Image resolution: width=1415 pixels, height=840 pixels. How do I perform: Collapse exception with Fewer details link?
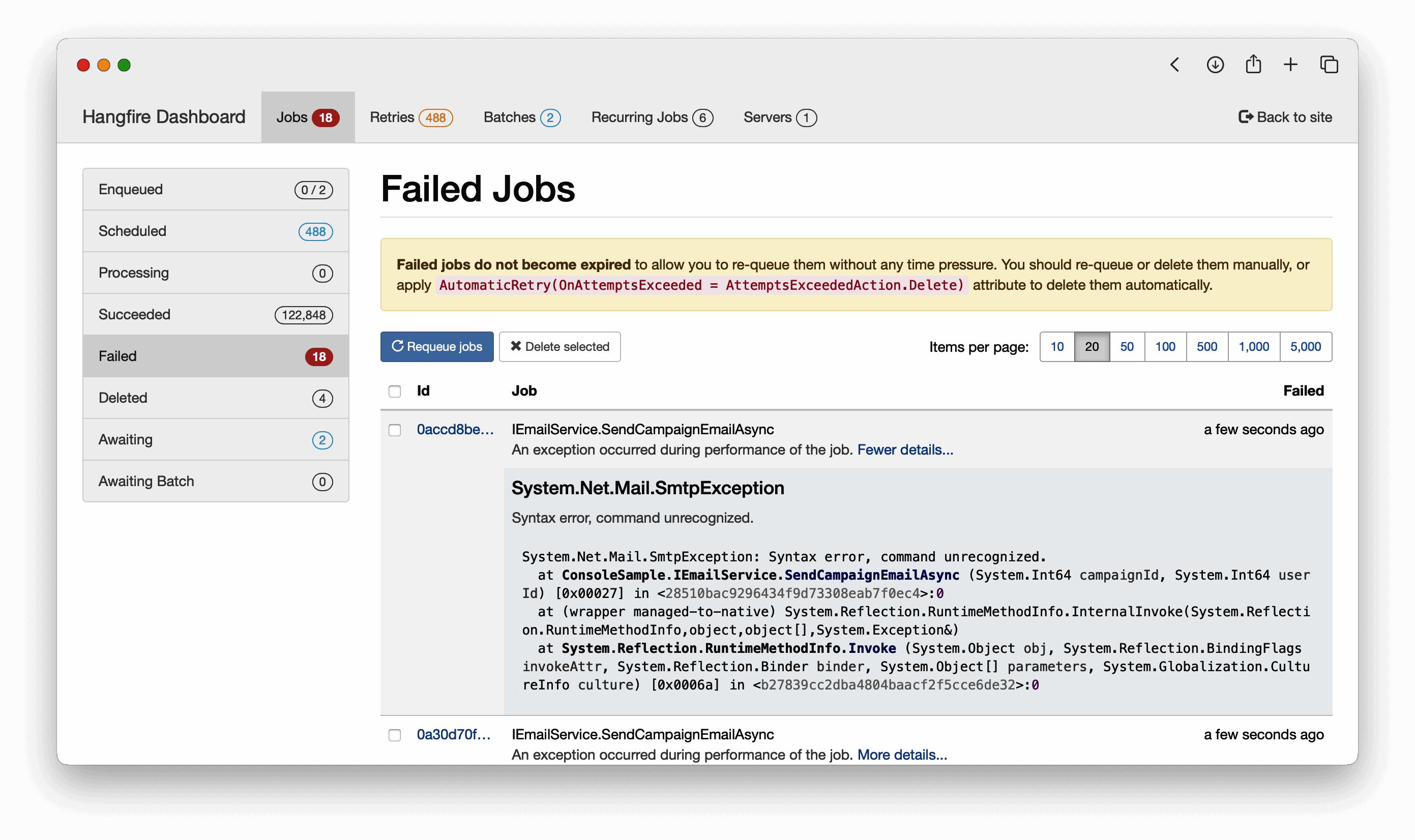(x=905, y=450)
